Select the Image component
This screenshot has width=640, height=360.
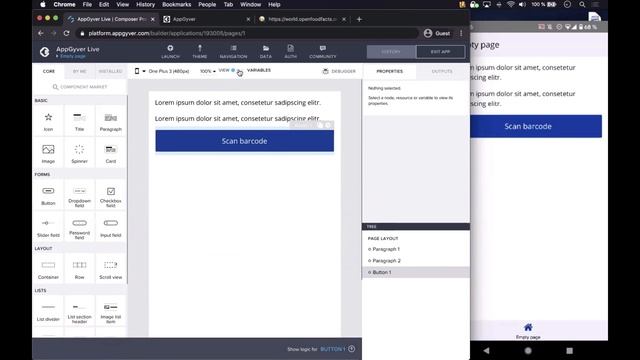[48, 154]
